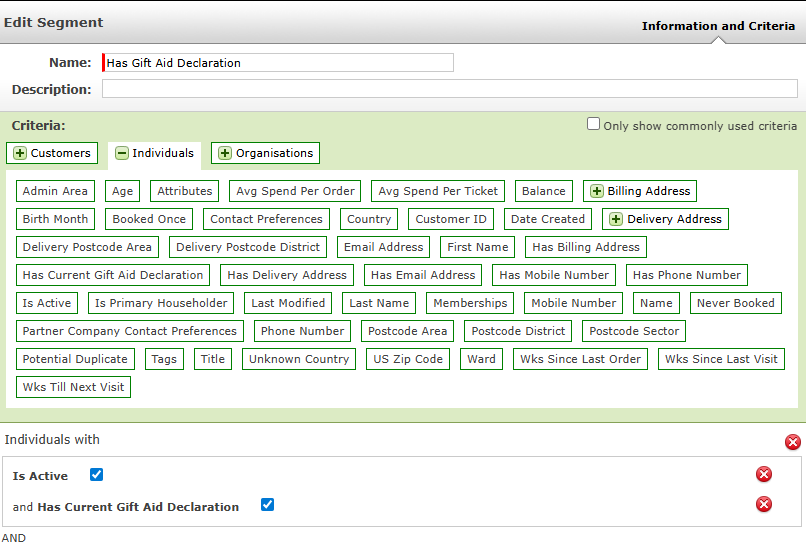Image resolution: width=806 pixels, height=546 pixels.
Task: Open the Information and Criteria tab
Action: (x=718, y=26)
